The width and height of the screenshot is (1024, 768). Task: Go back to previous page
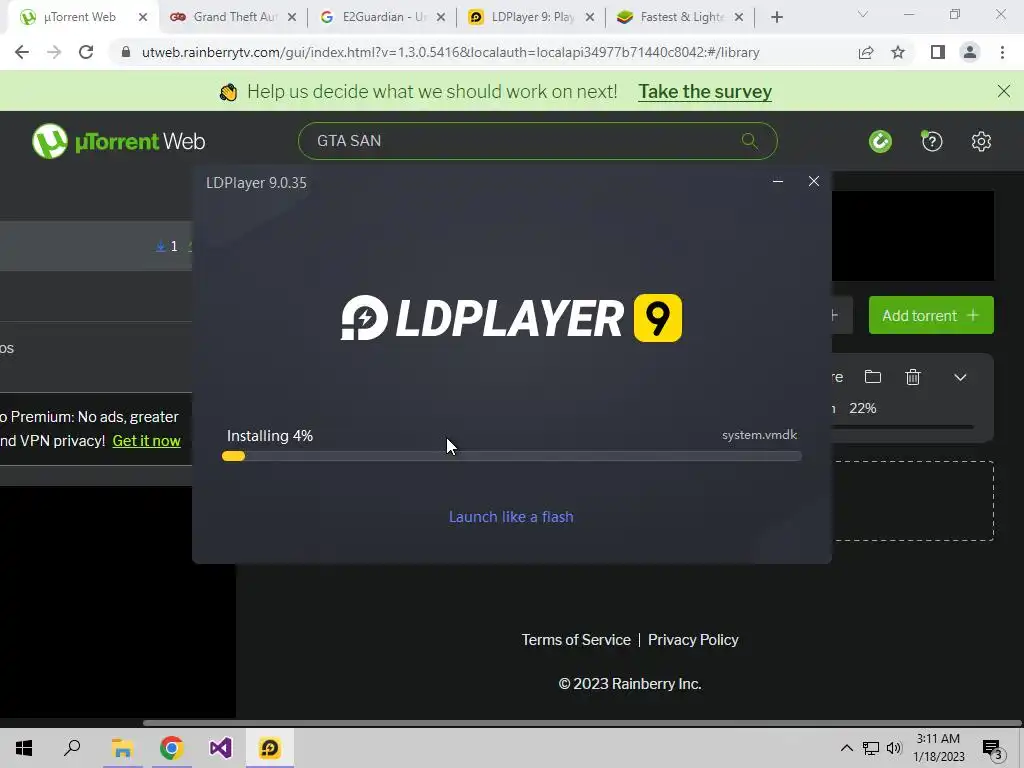(x=22, y=52)
